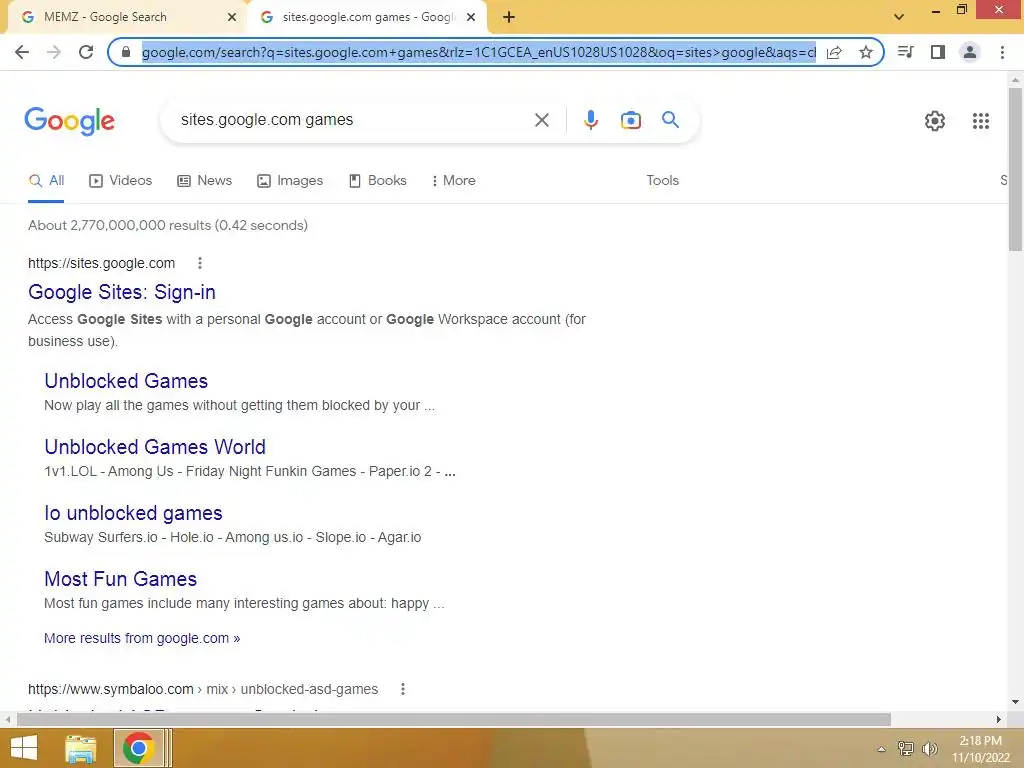Screen dimensions: 1024x768
Task: Search by image with camera icon
Action: (630, 120)
